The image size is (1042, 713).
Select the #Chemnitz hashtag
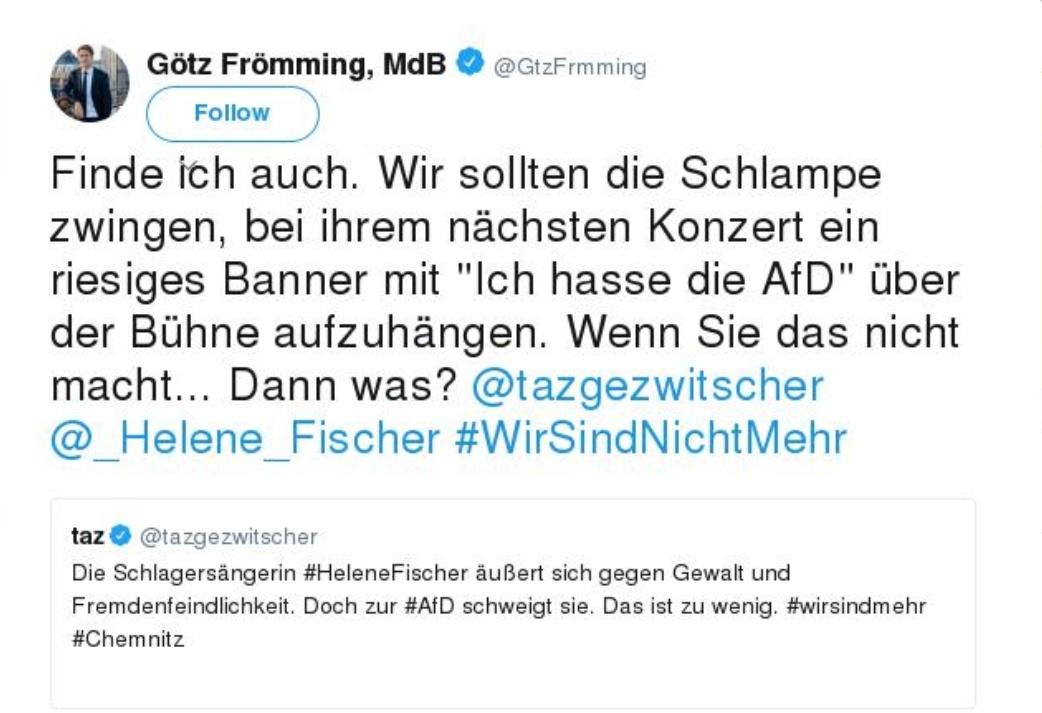[114, 639]
